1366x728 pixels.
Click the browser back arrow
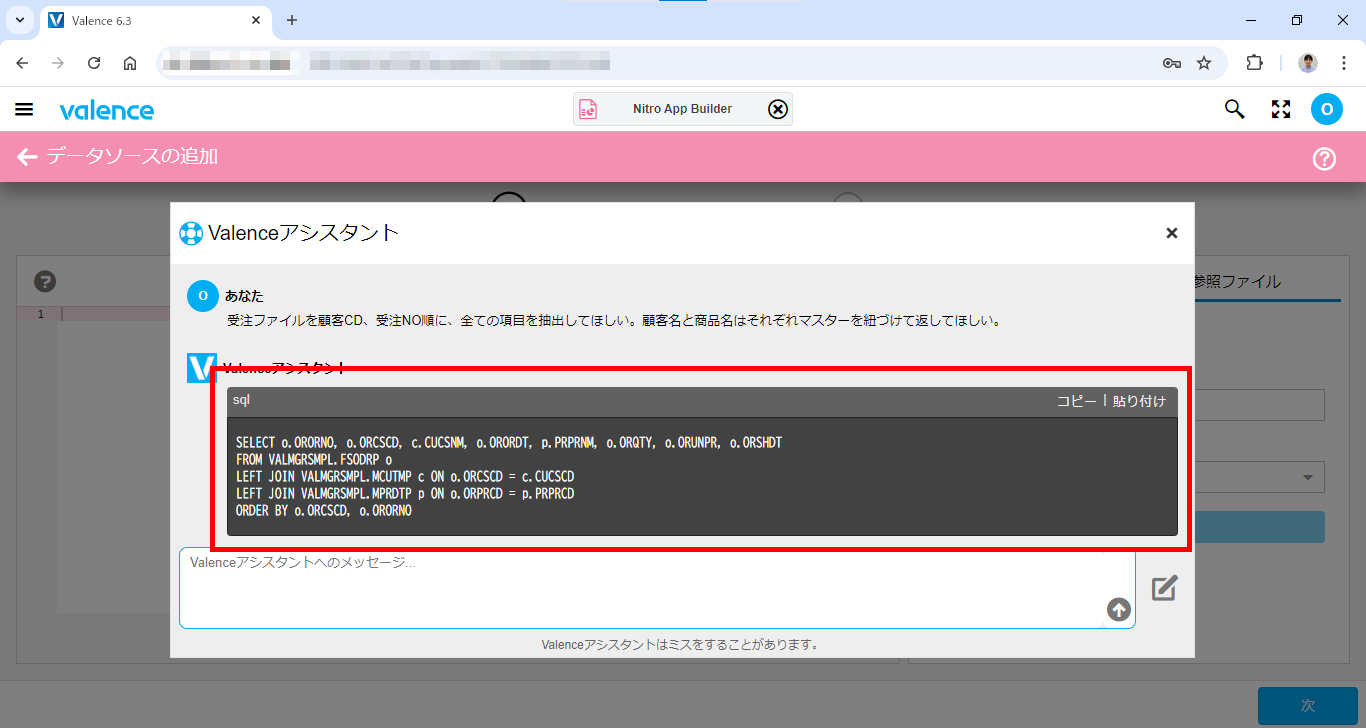pos(22,63)
